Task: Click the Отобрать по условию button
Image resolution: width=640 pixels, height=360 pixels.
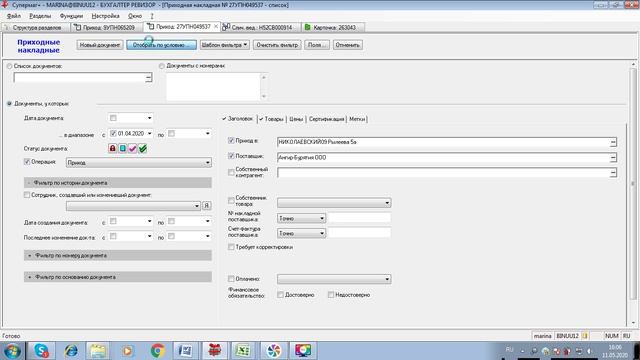Action: click(161, 45)
